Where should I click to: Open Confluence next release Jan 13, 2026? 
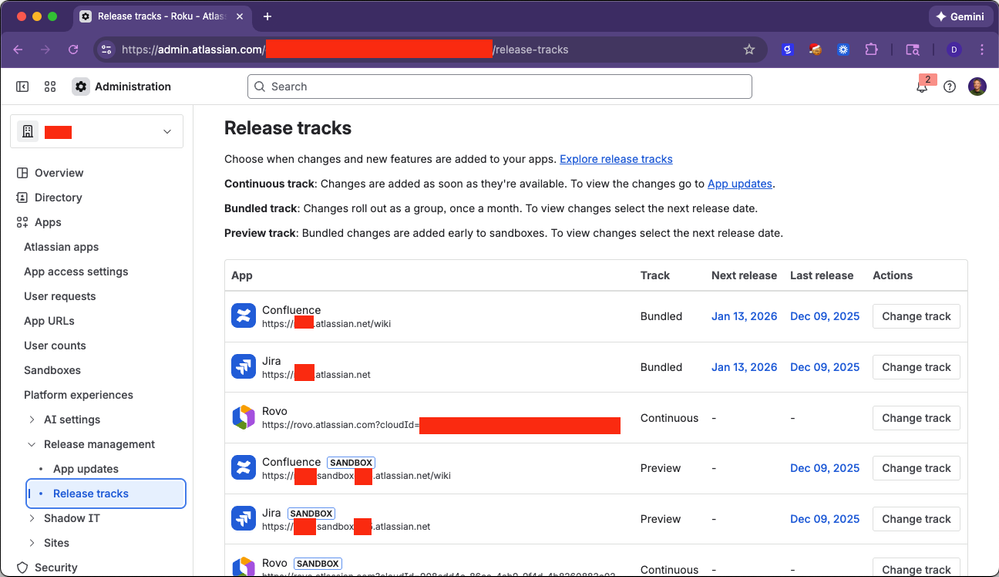click(744, 317)
